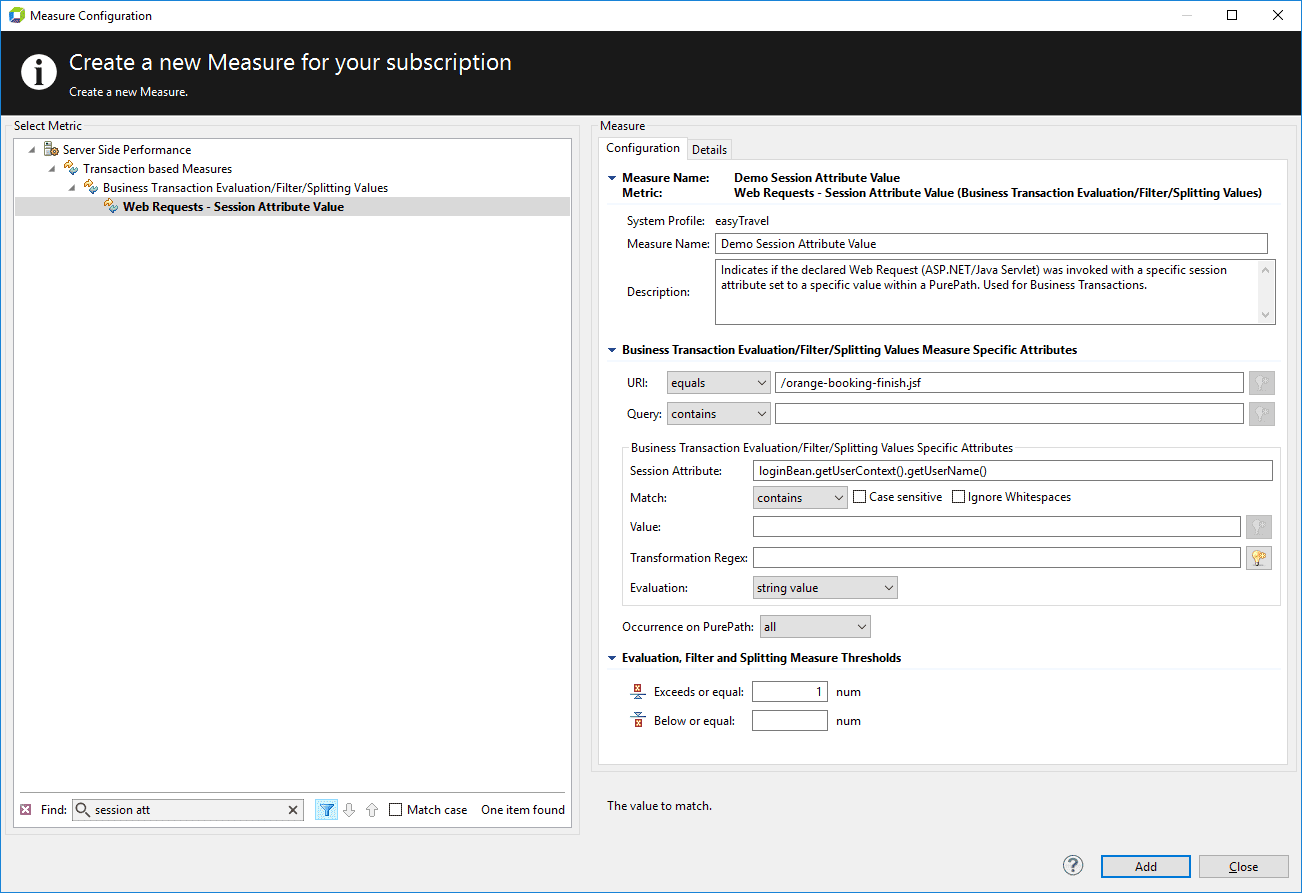Viewport: 1302px width, 893px height.
Task: Click the 'easyTravel' System Profile value
Action: [742, 221]
